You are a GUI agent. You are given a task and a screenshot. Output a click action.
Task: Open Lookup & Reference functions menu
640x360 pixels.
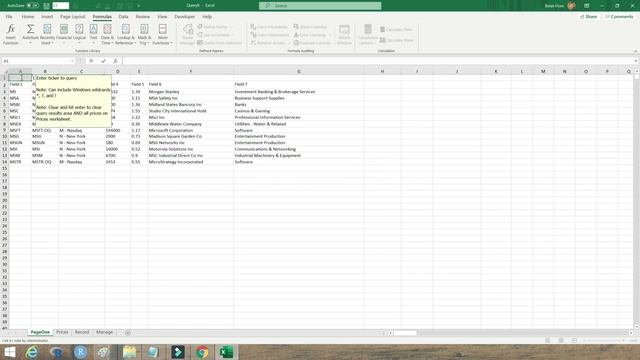point(125,34)
